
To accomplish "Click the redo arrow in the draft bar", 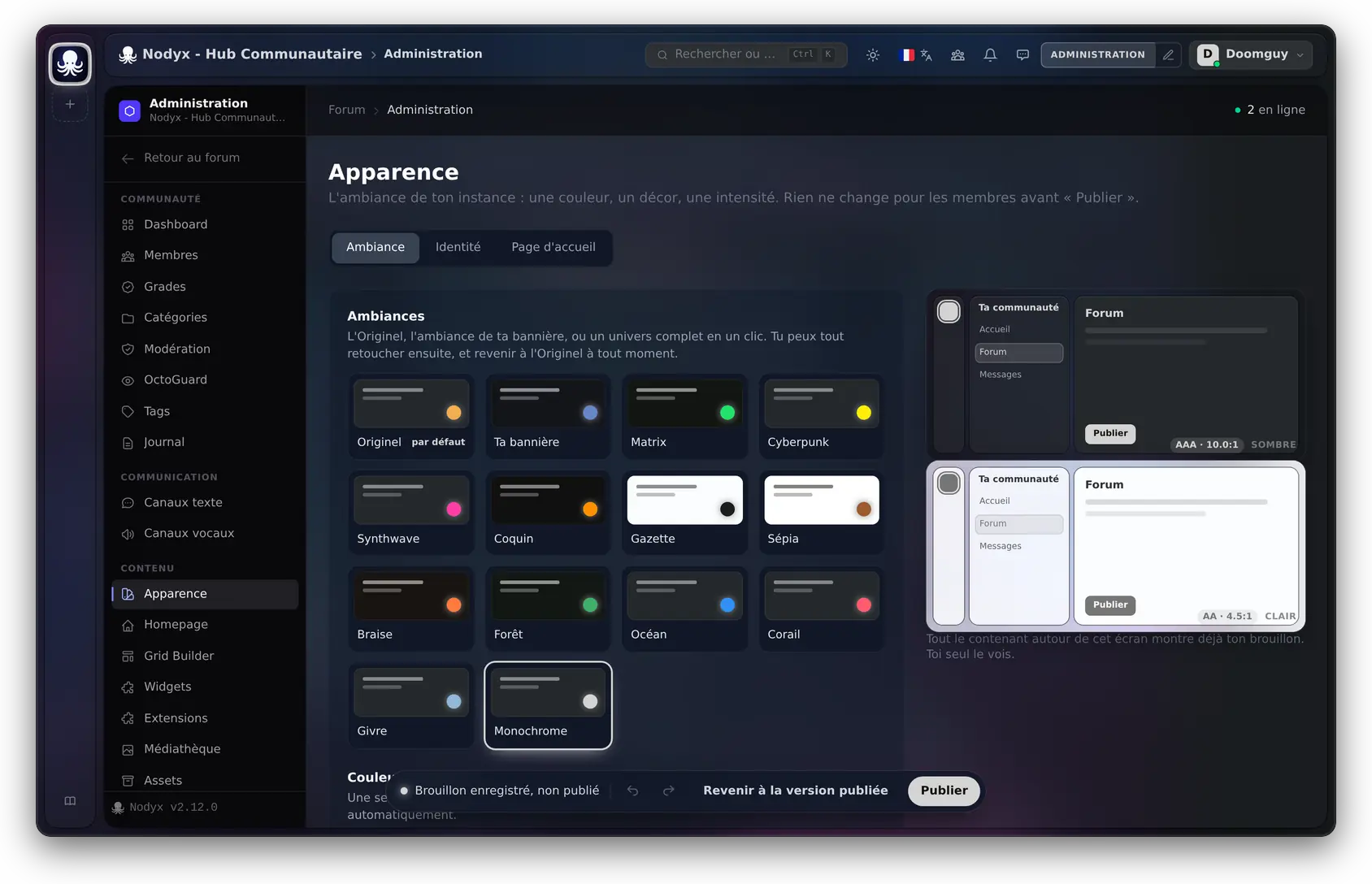I will click(669, 791).
